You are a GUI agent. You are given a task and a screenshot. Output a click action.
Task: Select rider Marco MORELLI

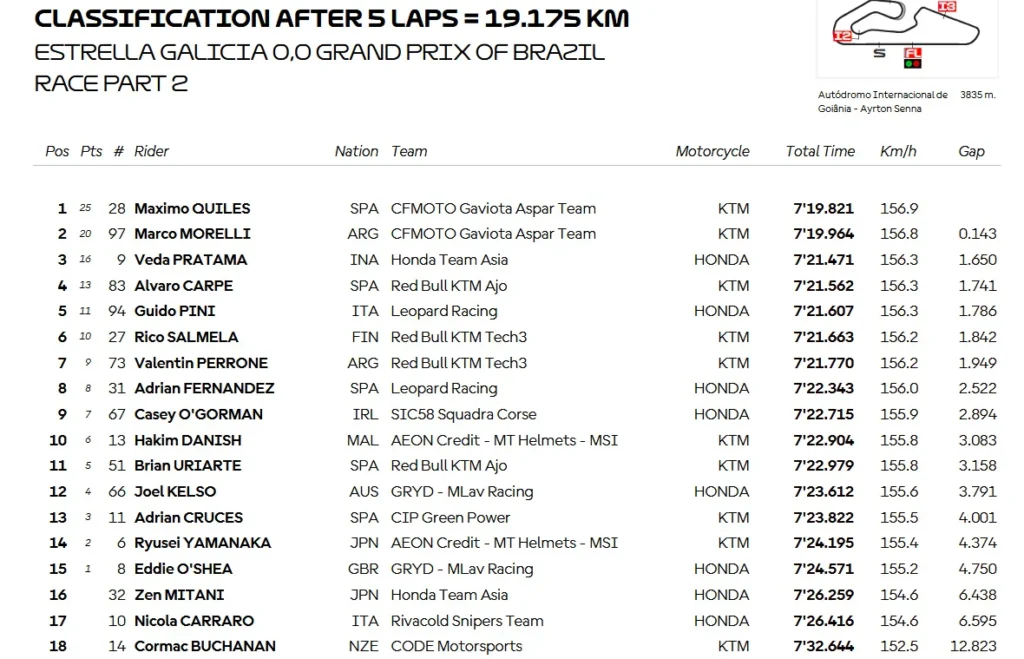click(x=192, y=234)
